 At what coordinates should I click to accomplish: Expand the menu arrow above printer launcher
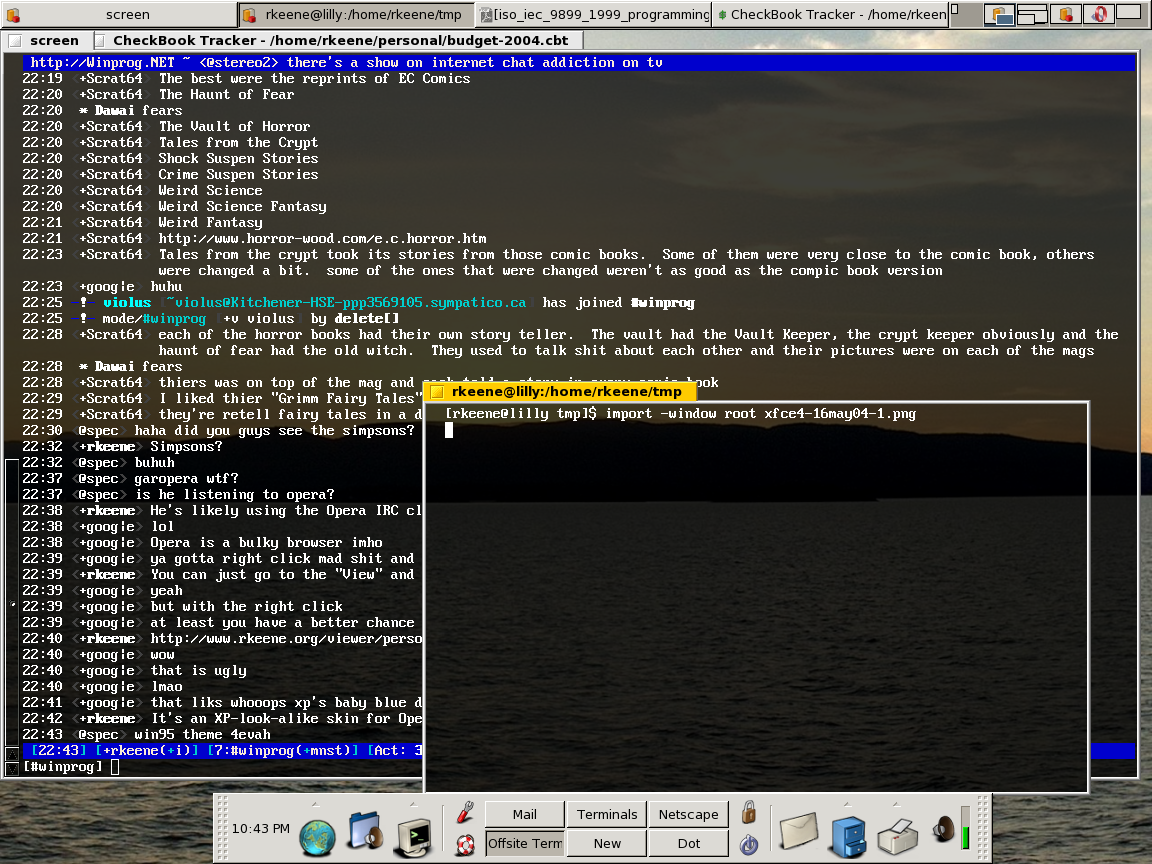pyautogui.click(x=896, y=804)
